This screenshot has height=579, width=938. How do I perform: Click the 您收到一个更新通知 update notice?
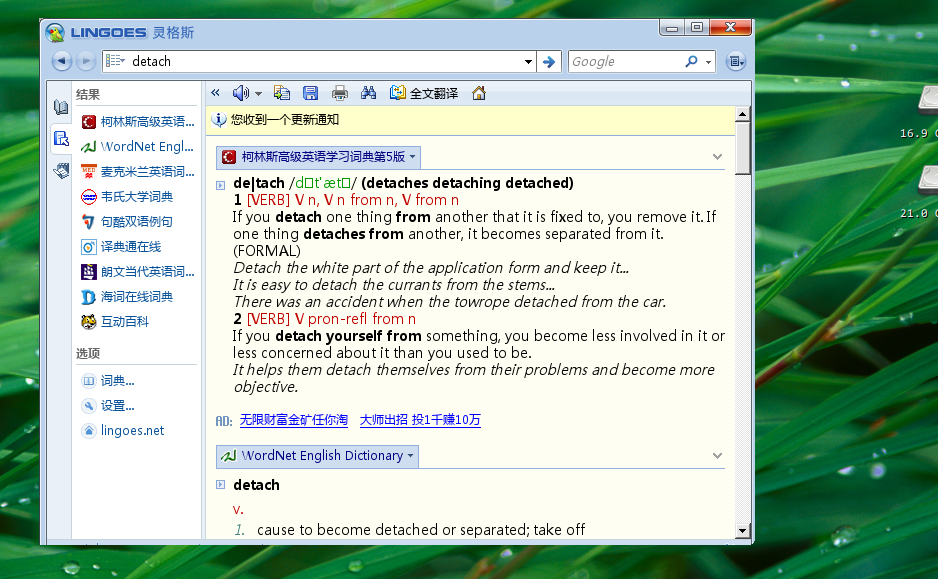click(x=285, y=120)
